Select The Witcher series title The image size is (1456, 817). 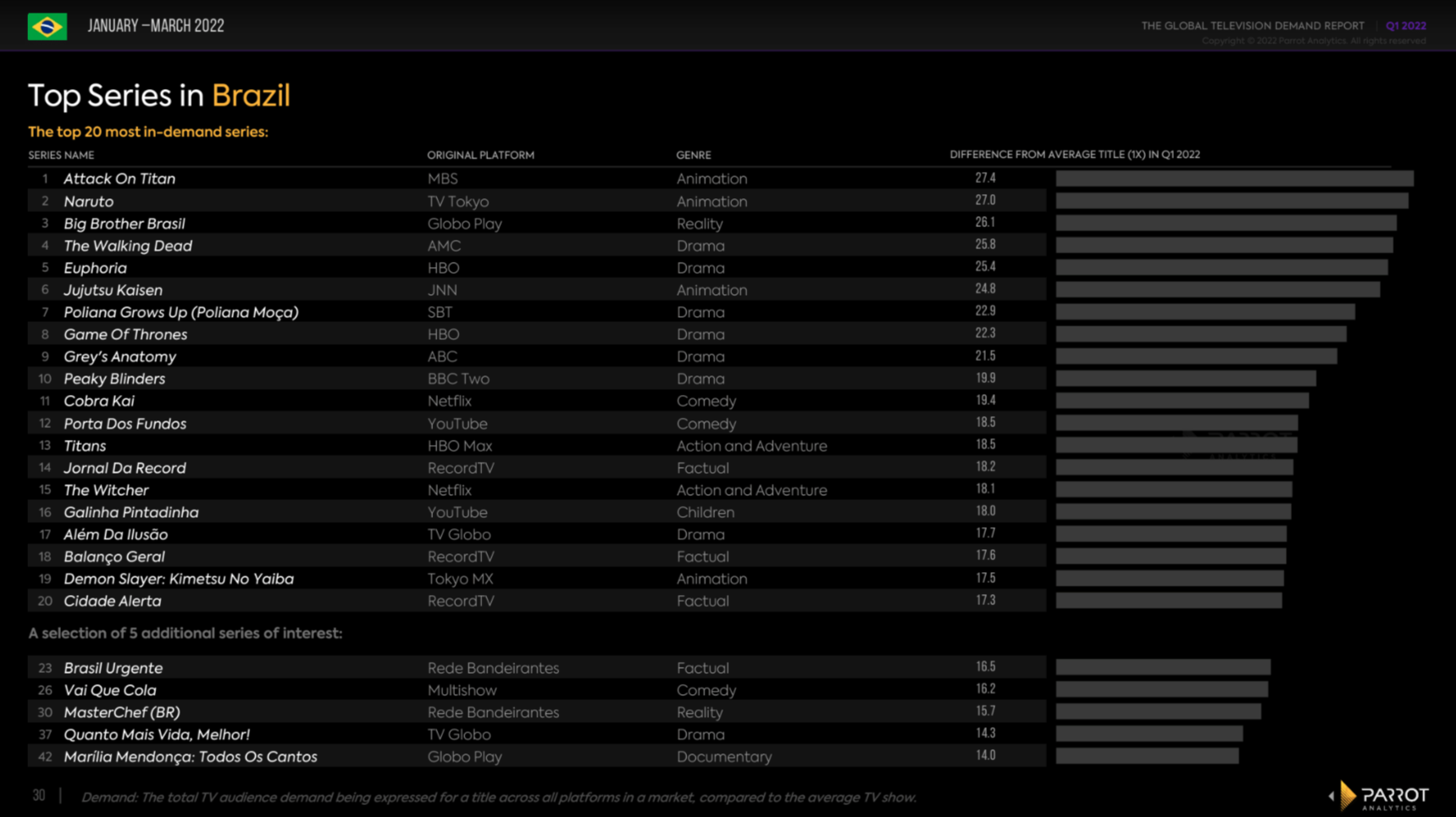coord(106,490)
